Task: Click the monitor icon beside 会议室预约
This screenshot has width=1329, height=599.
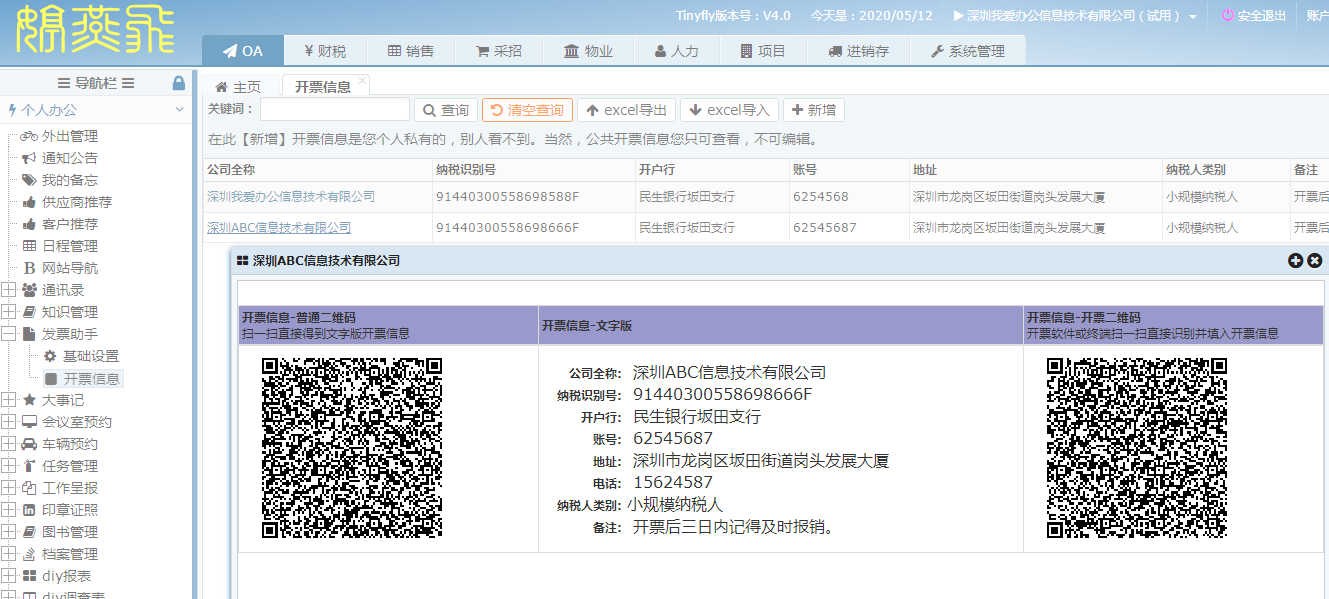Action: click(29, 422)
